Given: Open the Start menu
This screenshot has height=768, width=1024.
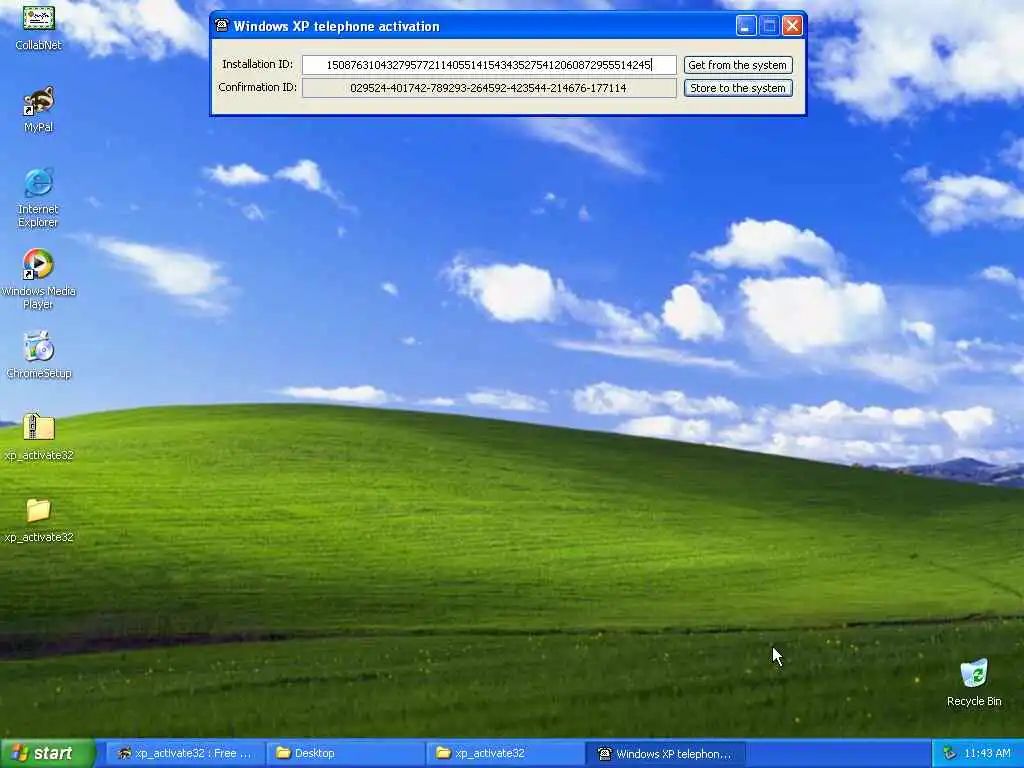Looking at the screenshot, I should click(48, 753).
